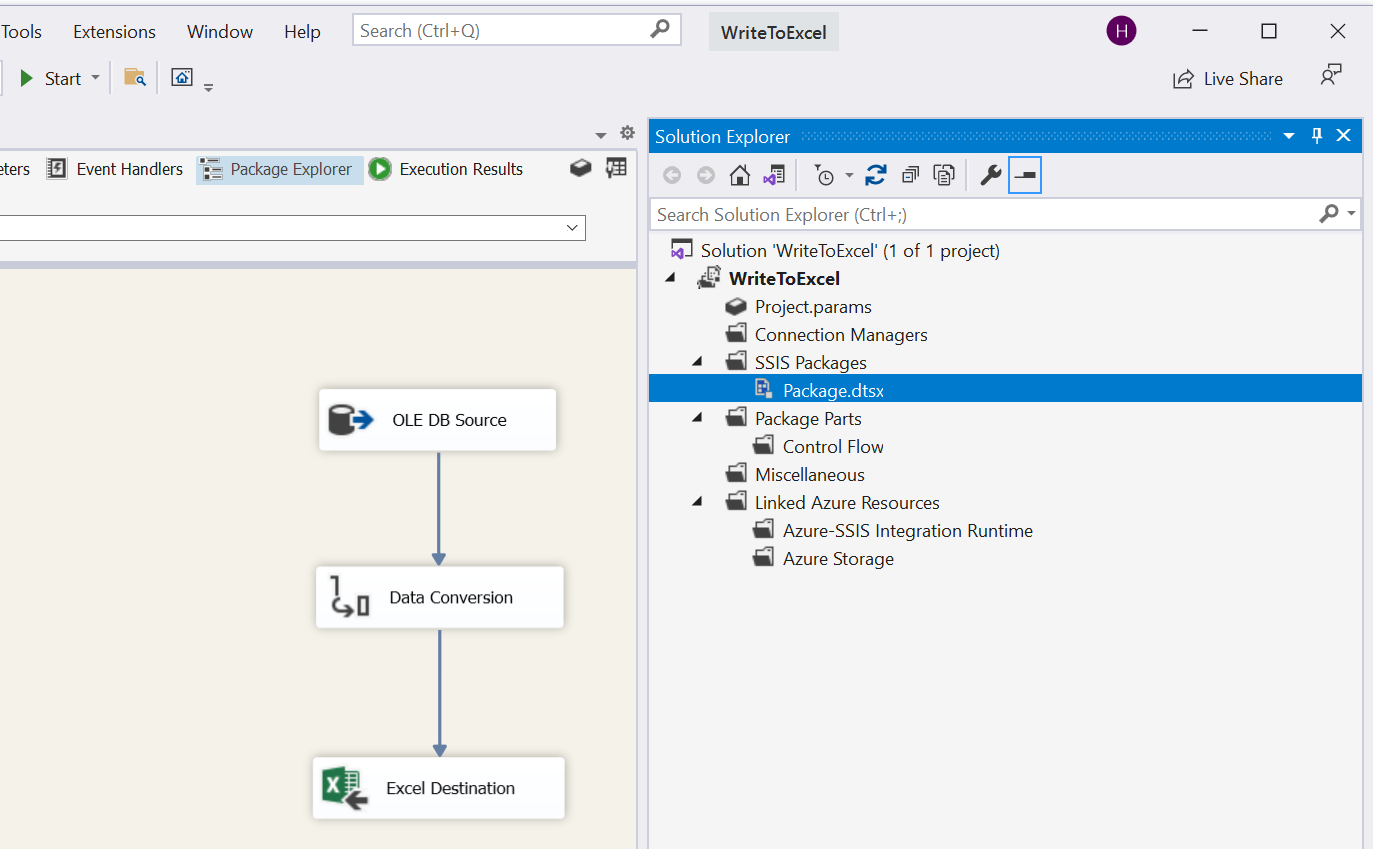Open the Tools menu
The height and width of the screenshot is (849, 1373).
point(22,32)
